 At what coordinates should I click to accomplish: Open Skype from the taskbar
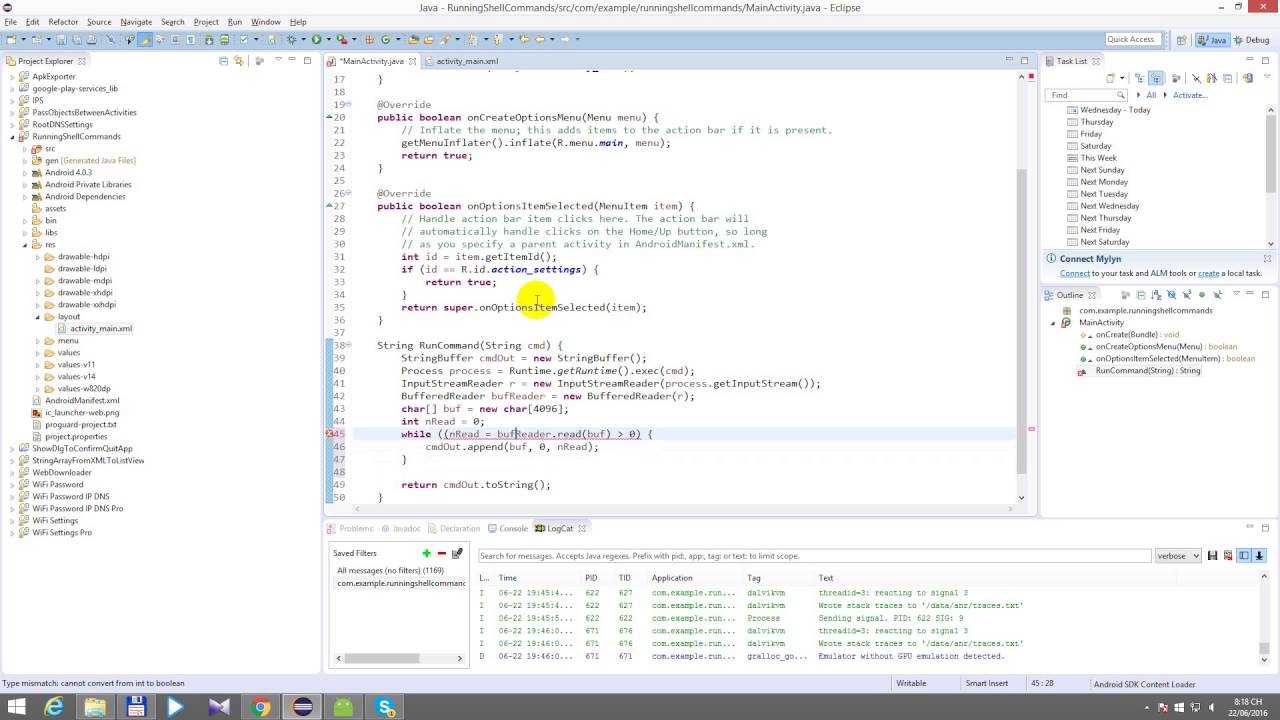[385, 707]
